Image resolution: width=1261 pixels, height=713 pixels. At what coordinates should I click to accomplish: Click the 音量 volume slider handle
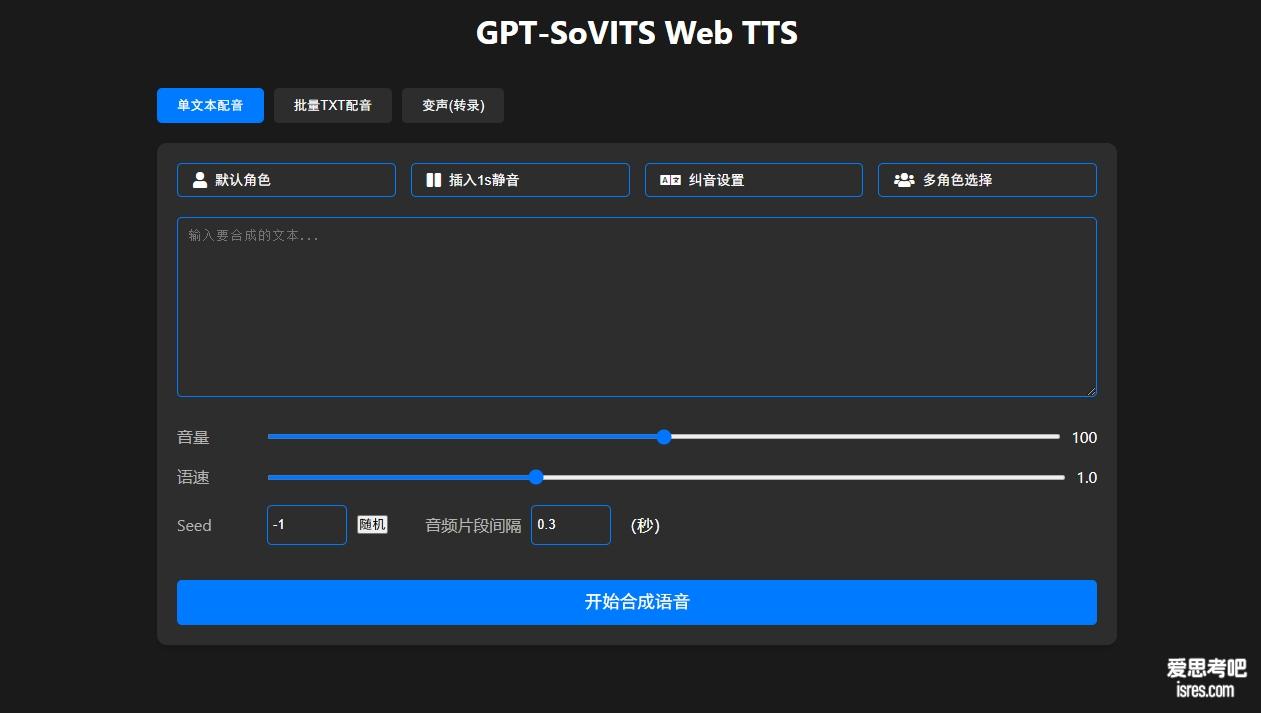664,437
